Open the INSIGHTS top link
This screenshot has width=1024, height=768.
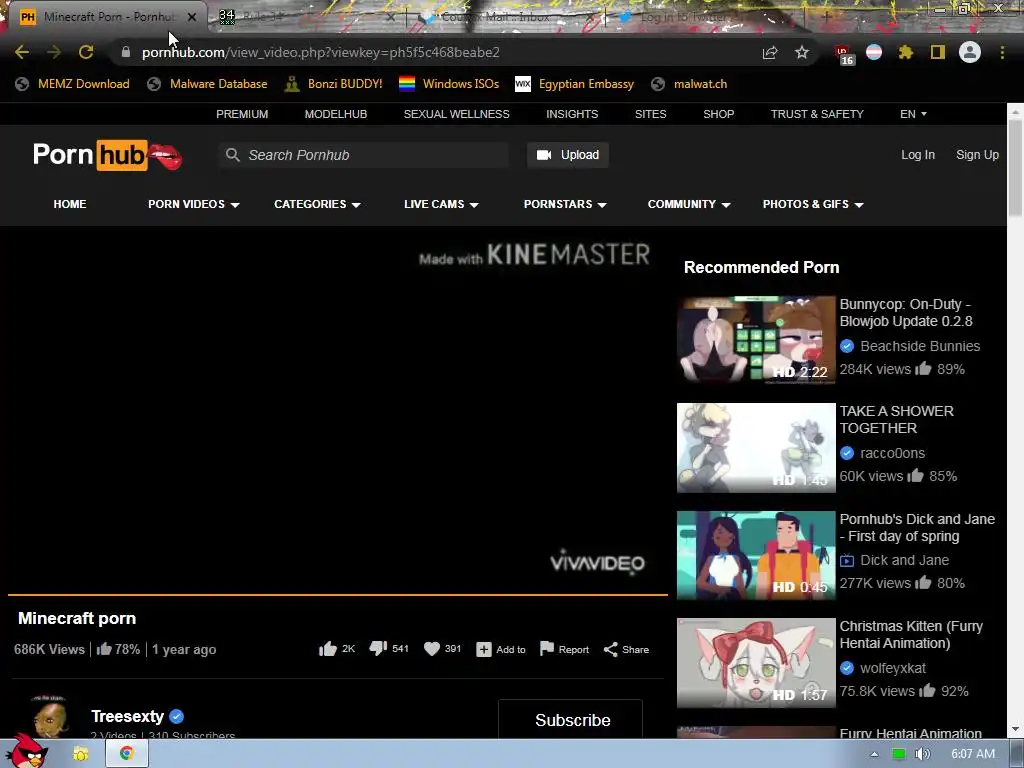[572, 114]
